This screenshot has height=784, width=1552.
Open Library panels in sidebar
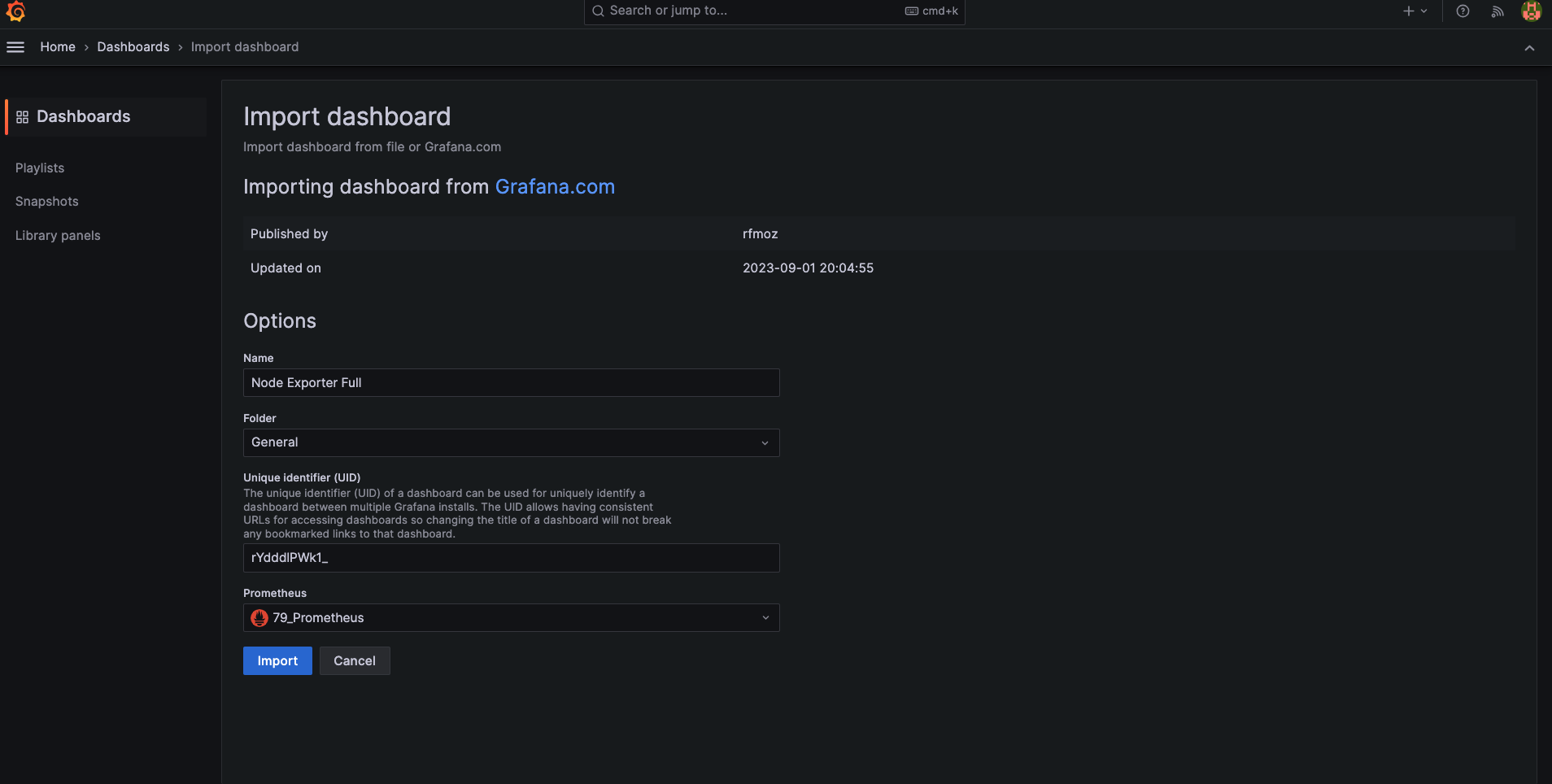tap(58, 236)
